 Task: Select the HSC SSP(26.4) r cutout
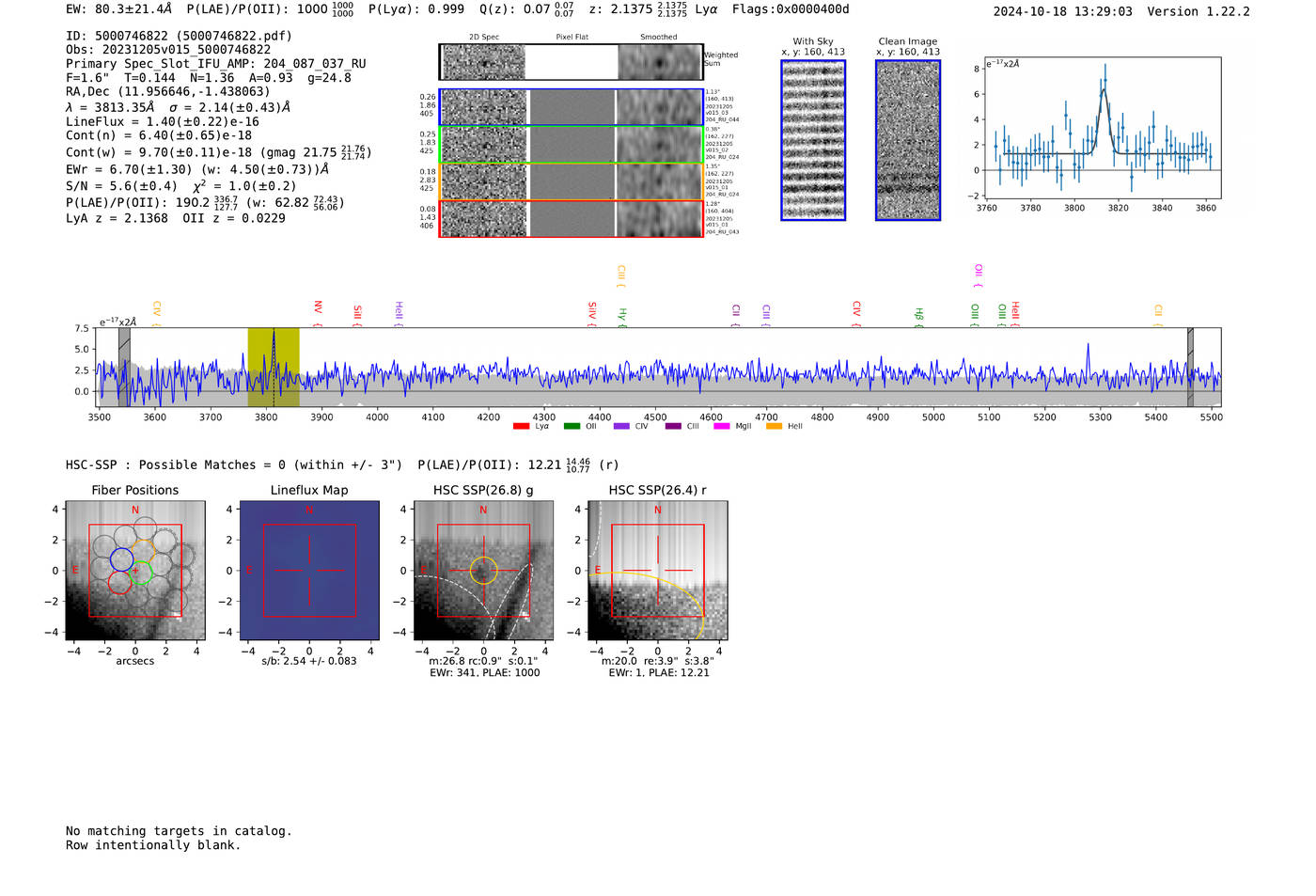(x=657, y=571)
